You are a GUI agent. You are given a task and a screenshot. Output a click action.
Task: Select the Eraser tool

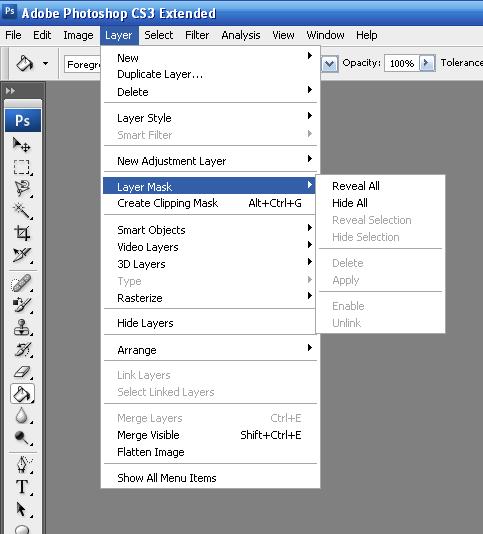click(22, 372)
